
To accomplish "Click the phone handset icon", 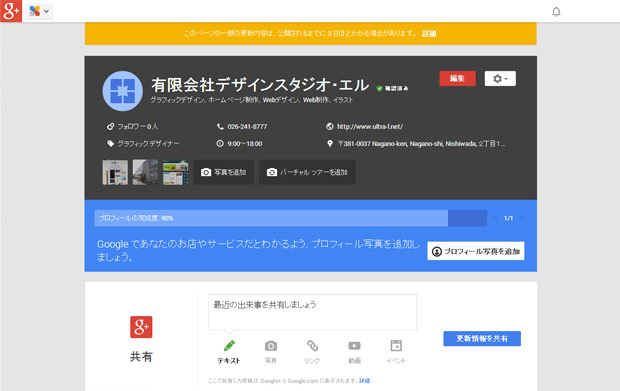I will (x=220, y=127).
